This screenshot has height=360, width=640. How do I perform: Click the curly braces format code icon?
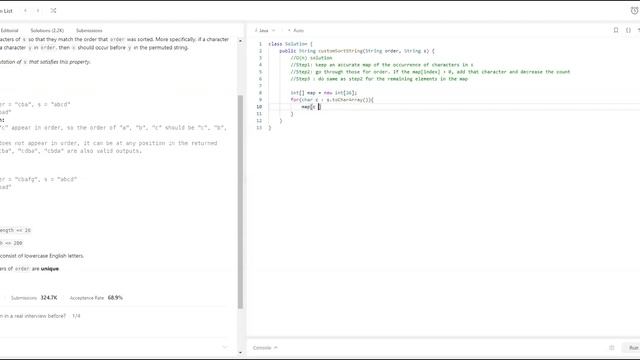click(628, 30)
